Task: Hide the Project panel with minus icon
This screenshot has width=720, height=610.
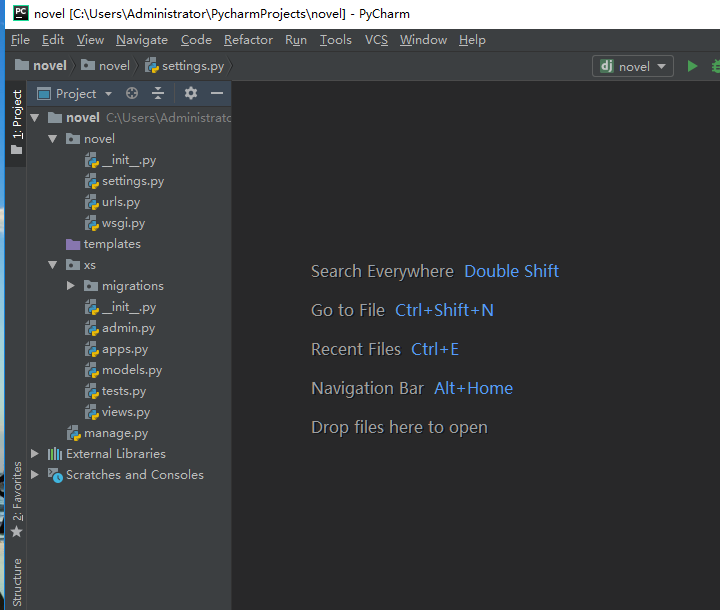Action: tap(216, 93)
